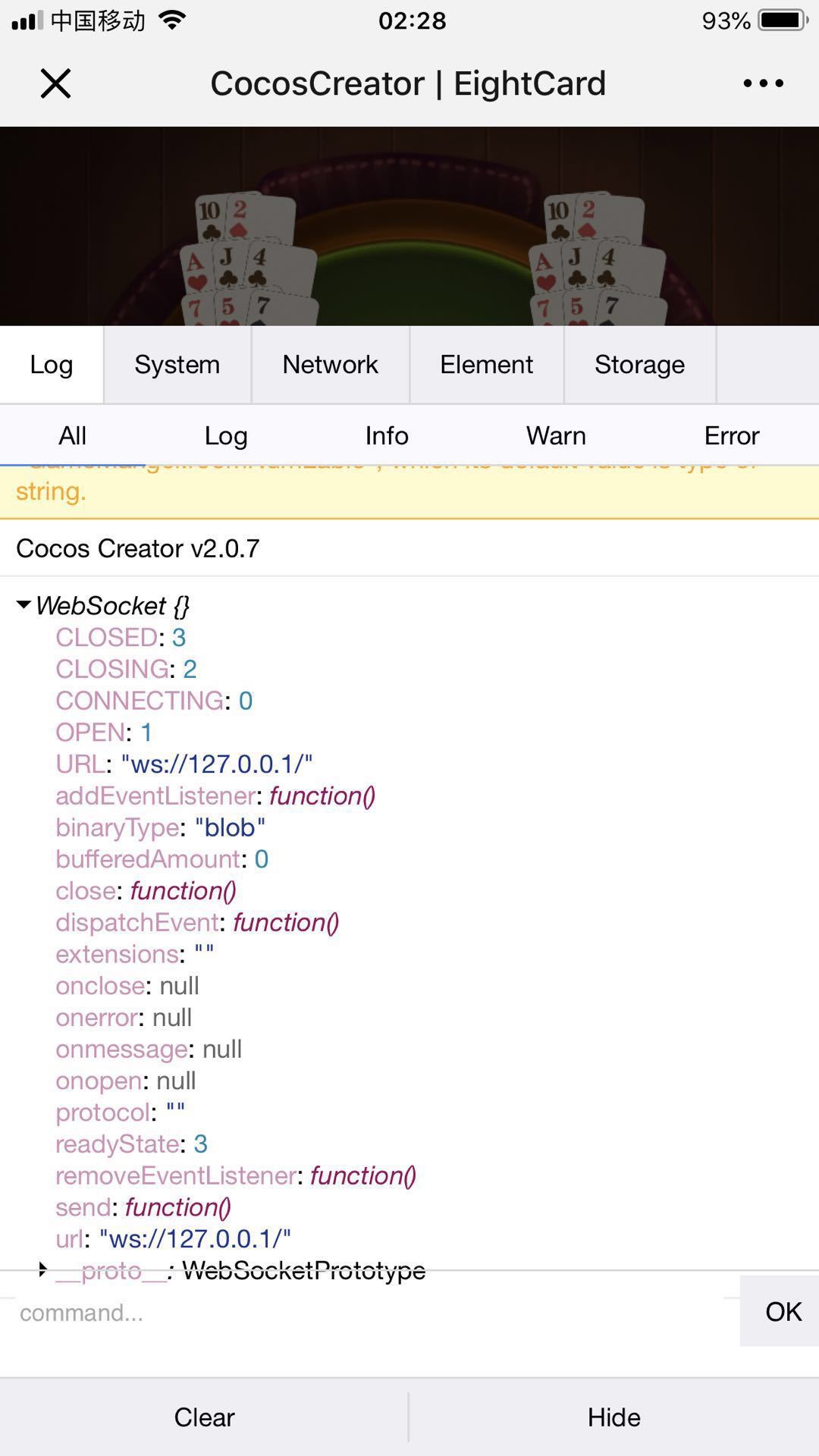
Task: Hide the vConsole panel
Action: 613,1417
